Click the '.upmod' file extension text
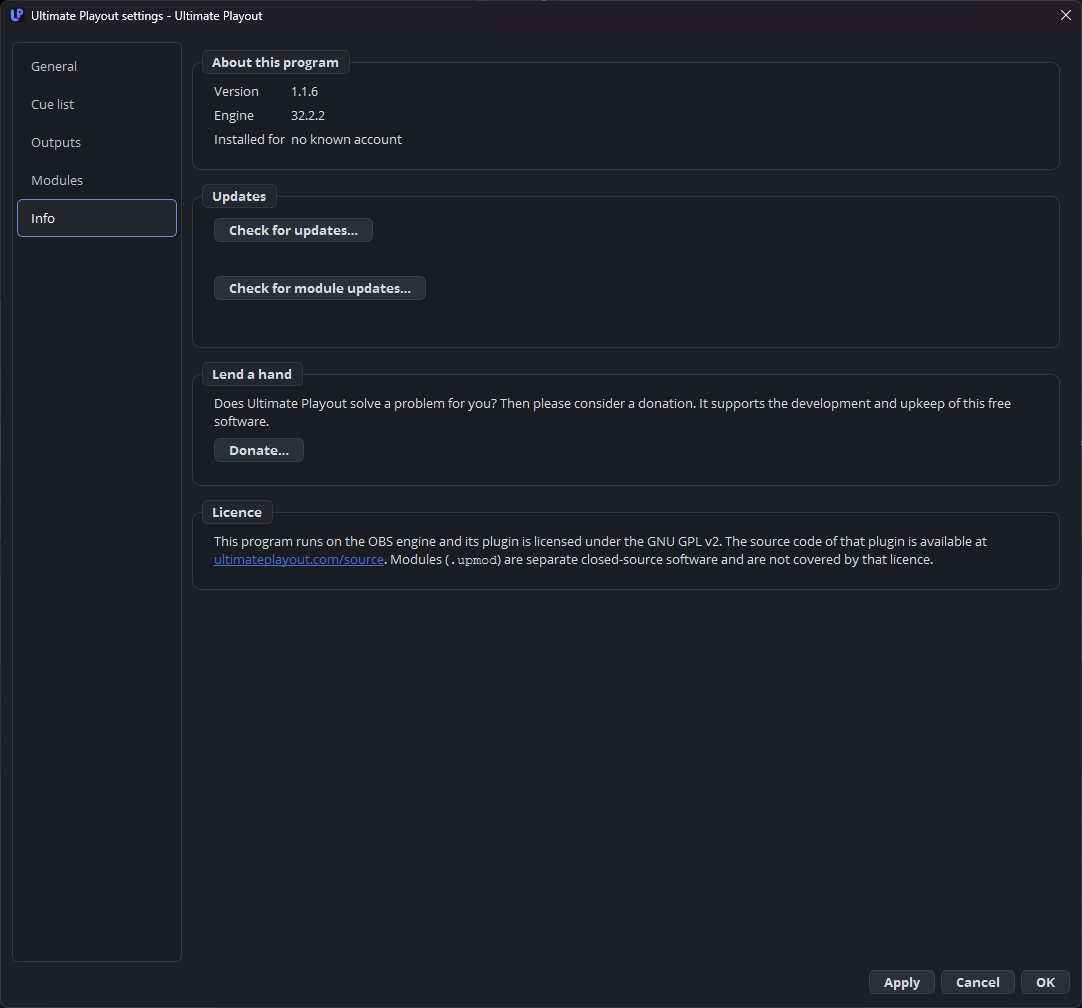 coord(473,560)
